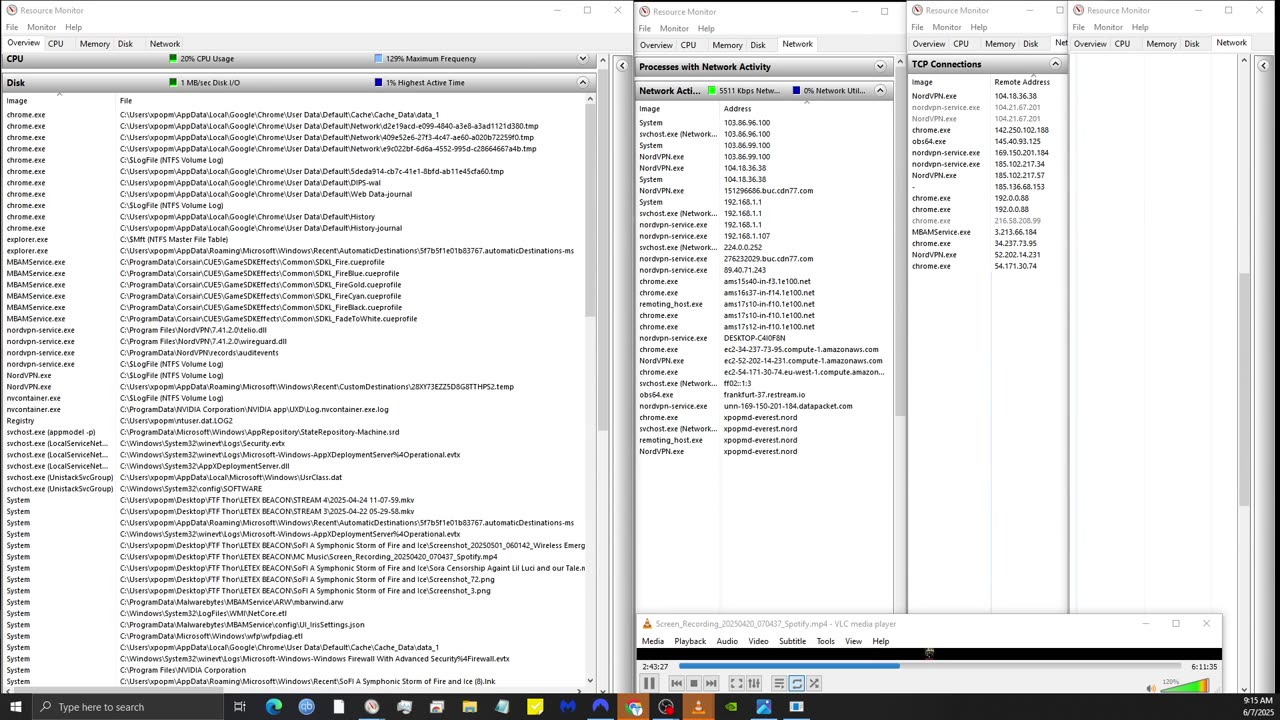Toggle graph pane arrow in the empty Resource Monitor window
1280x720 pixels.
[1263, 66]
